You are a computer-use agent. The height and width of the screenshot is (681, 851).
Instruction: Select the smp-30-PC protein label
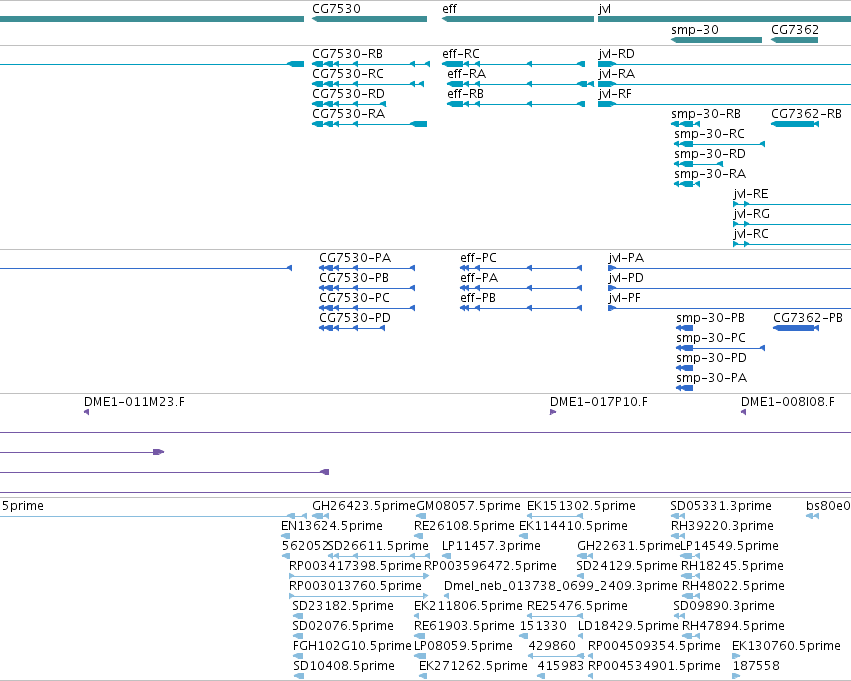click(711, 338)
